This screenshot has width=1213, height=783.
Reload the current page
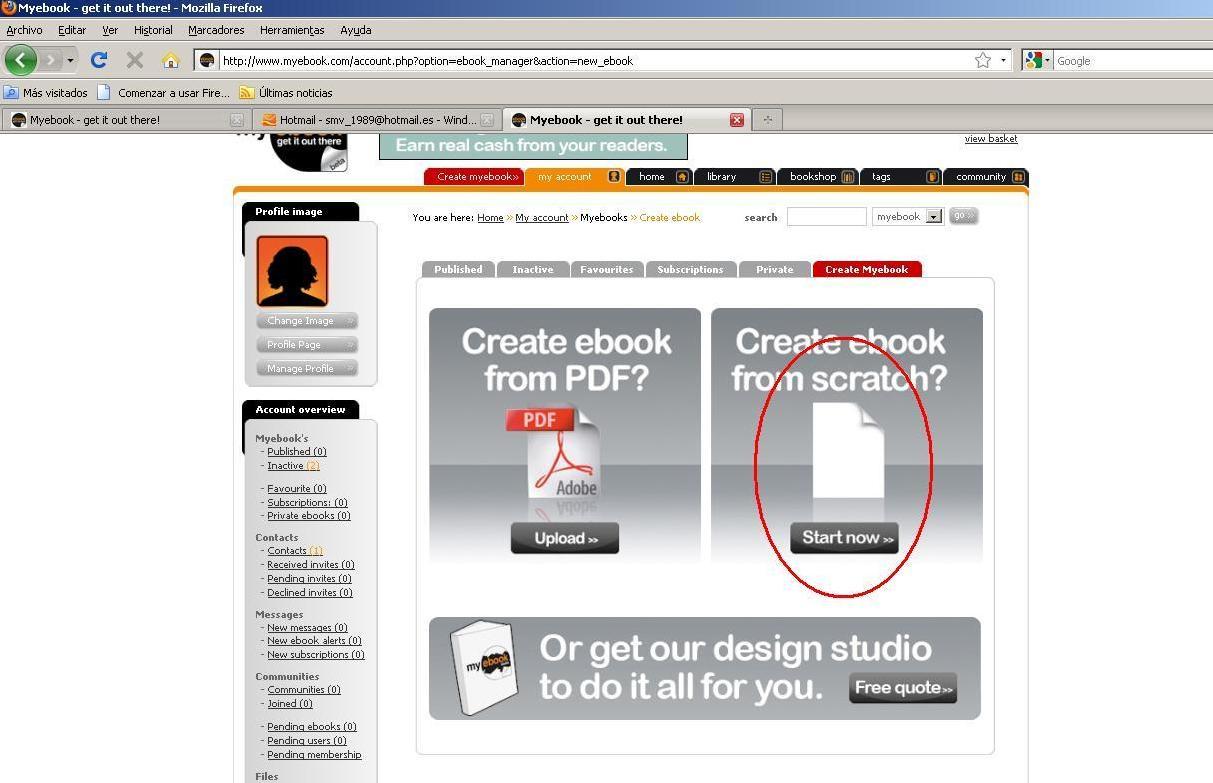[99, 60]
